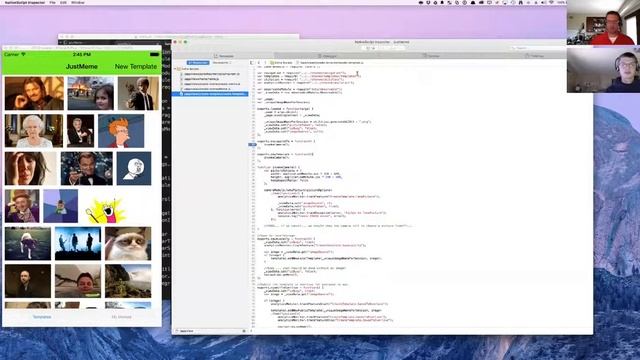
Task: Open the NativeScript Inspector application menu
Action: (25, 2)
